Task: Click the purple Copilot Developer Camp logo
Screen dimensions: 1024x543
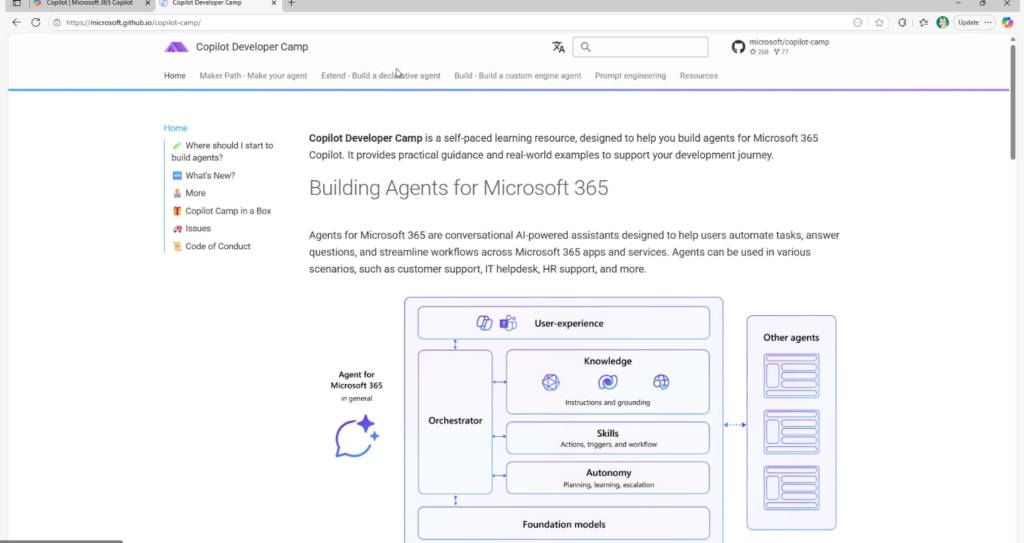Action: pyautogui.click(x=176, y=47)
